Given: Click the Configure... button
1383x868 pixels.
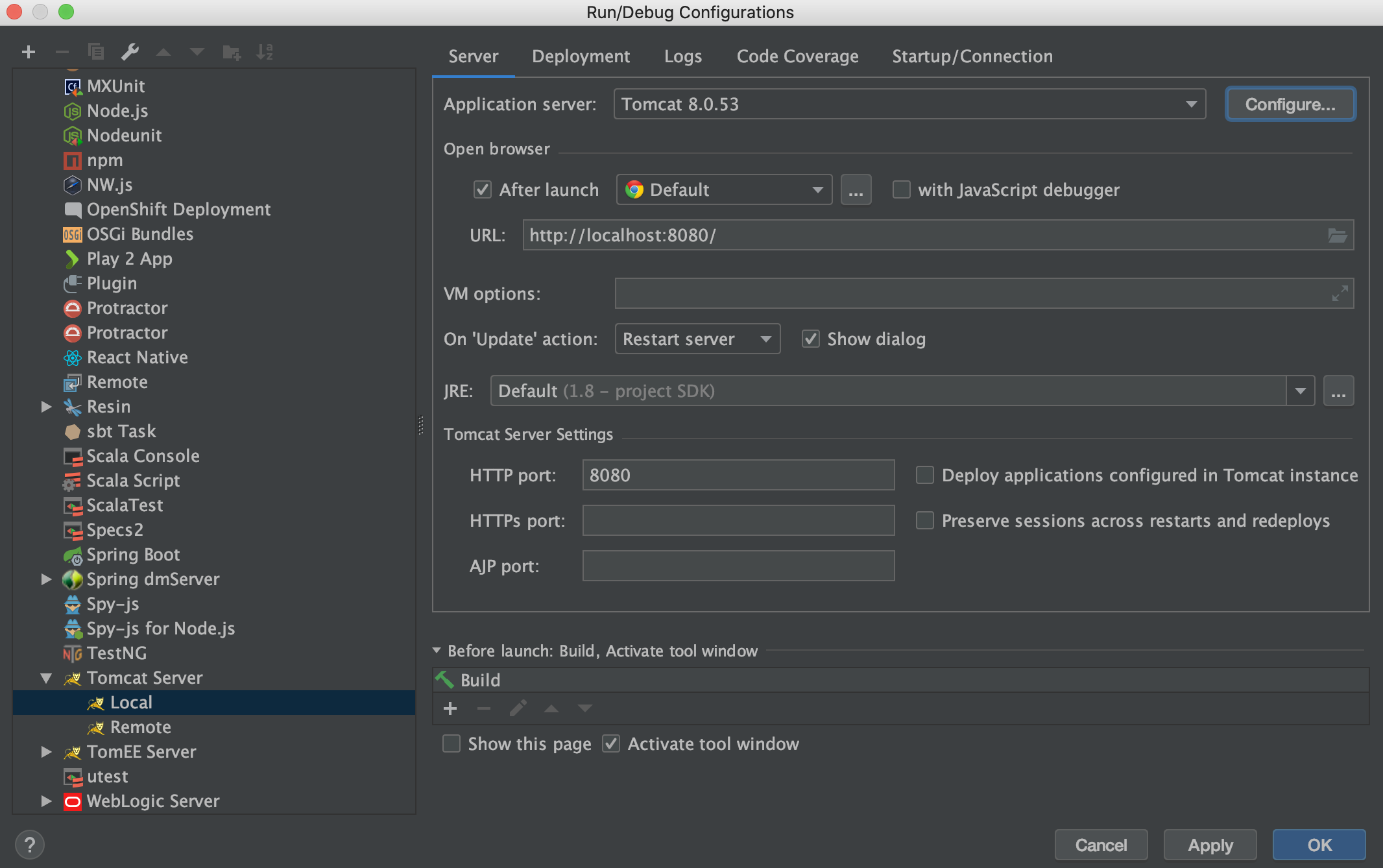Looking at the screenshot, I should 1290,104.
